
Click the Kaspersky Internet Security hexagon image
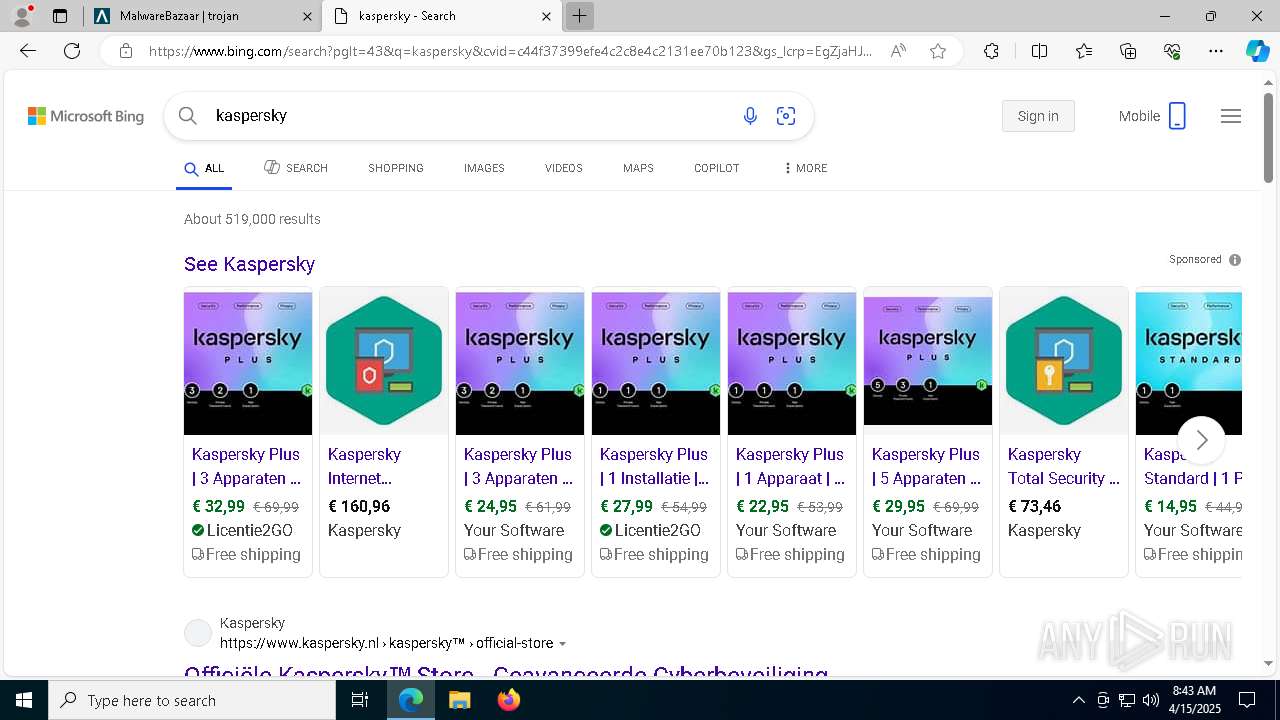click(x=384, y=361)
